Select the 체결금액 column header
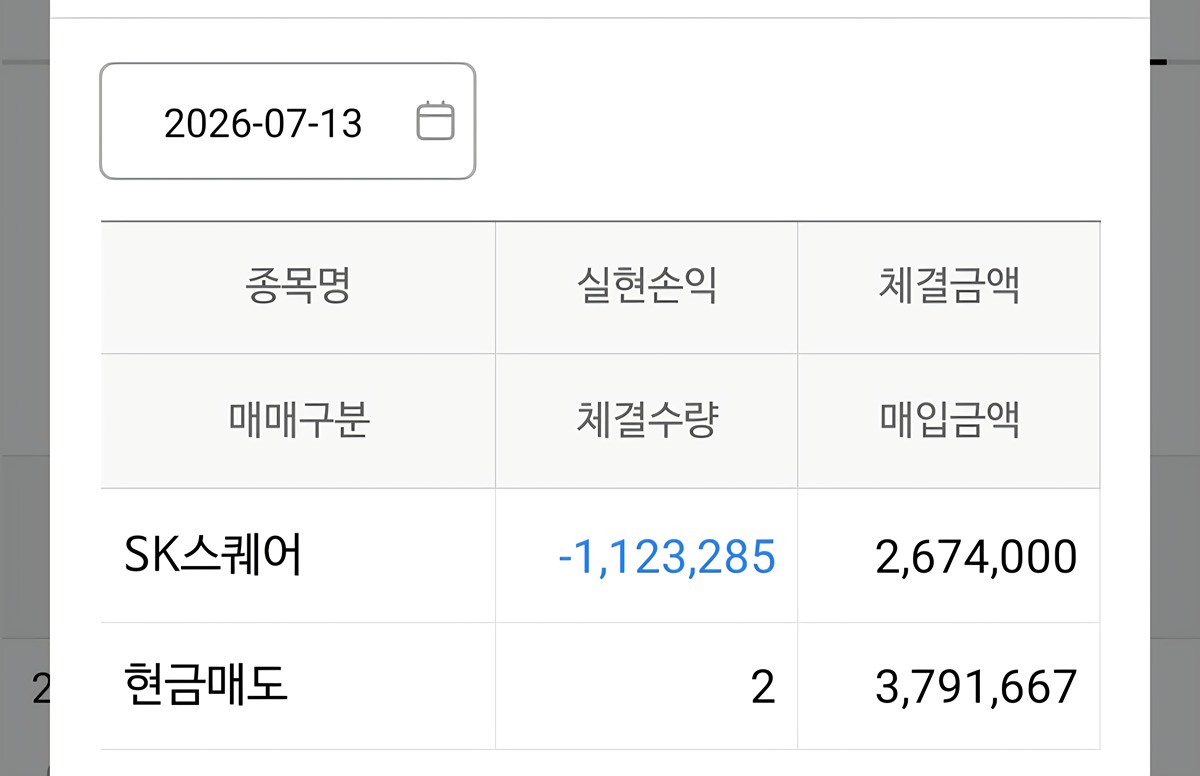 (x=949, y=287)
